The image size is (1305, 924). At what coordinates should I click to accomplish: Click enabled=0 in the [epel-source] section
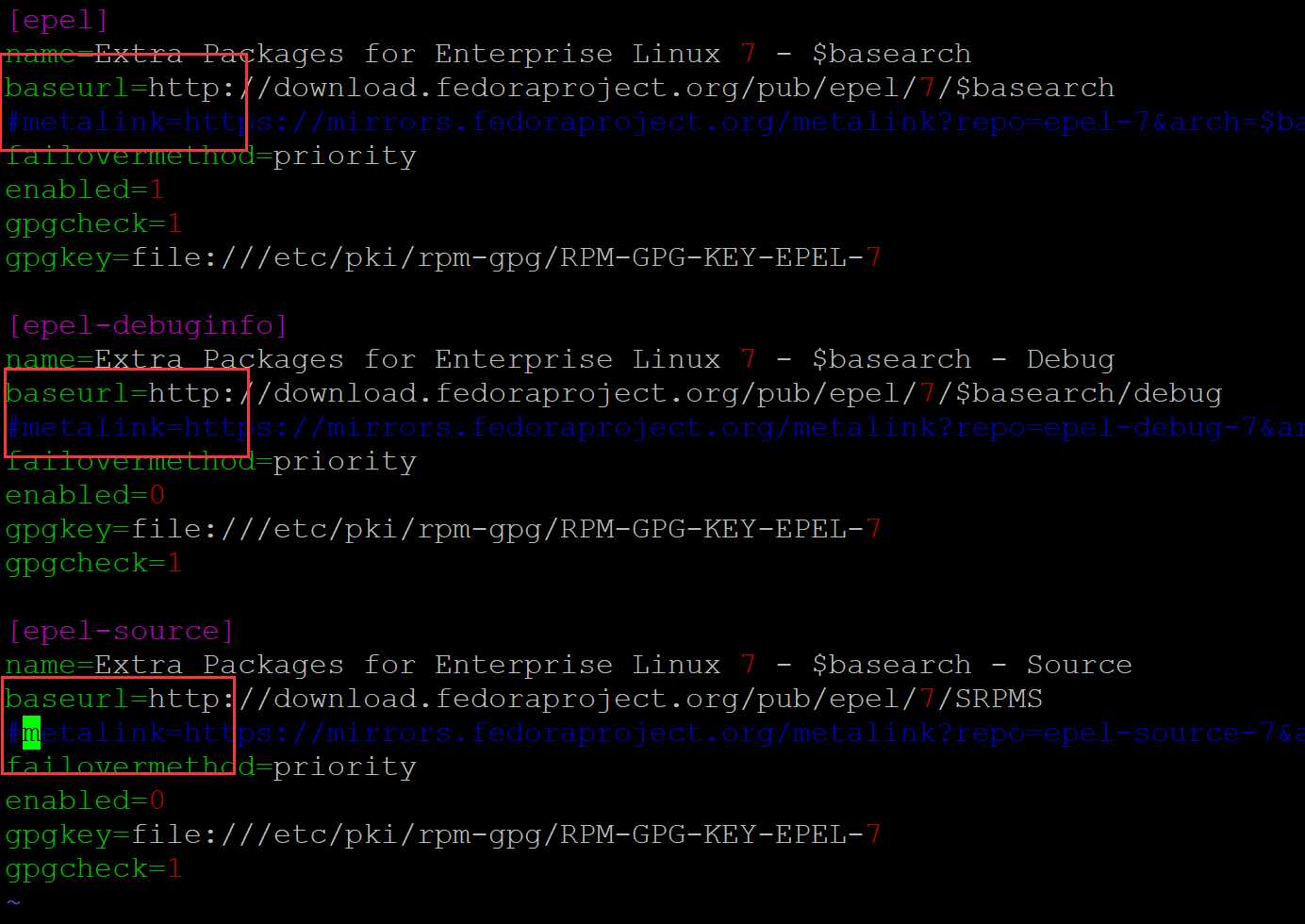pos(85,800)
